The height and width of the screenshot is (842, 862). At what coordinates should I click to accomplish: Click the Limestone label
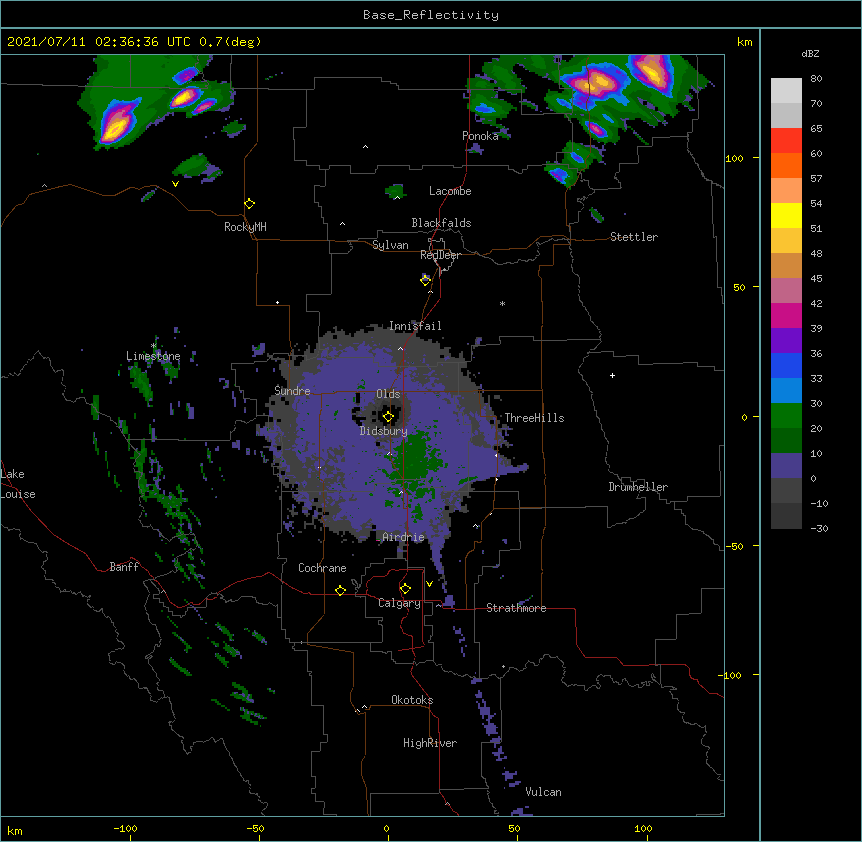tap(153, 356)
